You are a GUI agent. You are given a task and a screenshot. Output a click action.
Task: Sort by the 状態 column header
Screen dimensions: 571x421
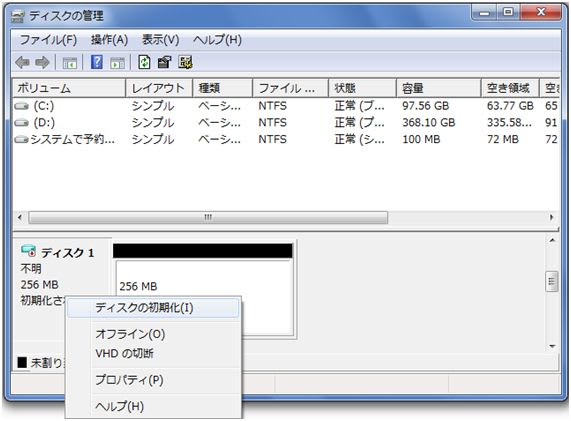coord(362,88)
